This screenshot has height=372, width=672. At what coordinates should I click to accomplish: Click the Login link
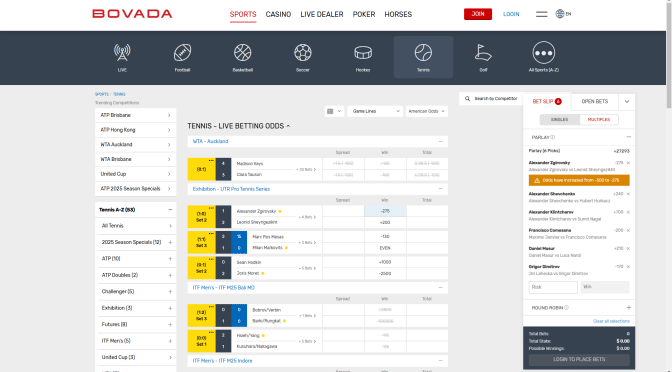tap(511, 14)
